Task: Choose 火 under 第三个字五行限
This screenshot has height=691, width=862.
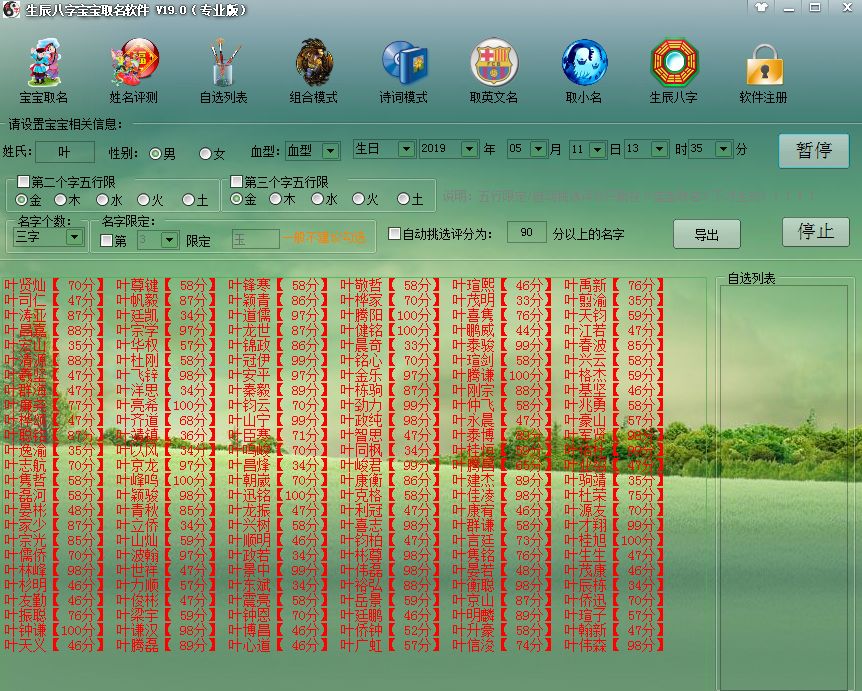Action: coord(358,199)
